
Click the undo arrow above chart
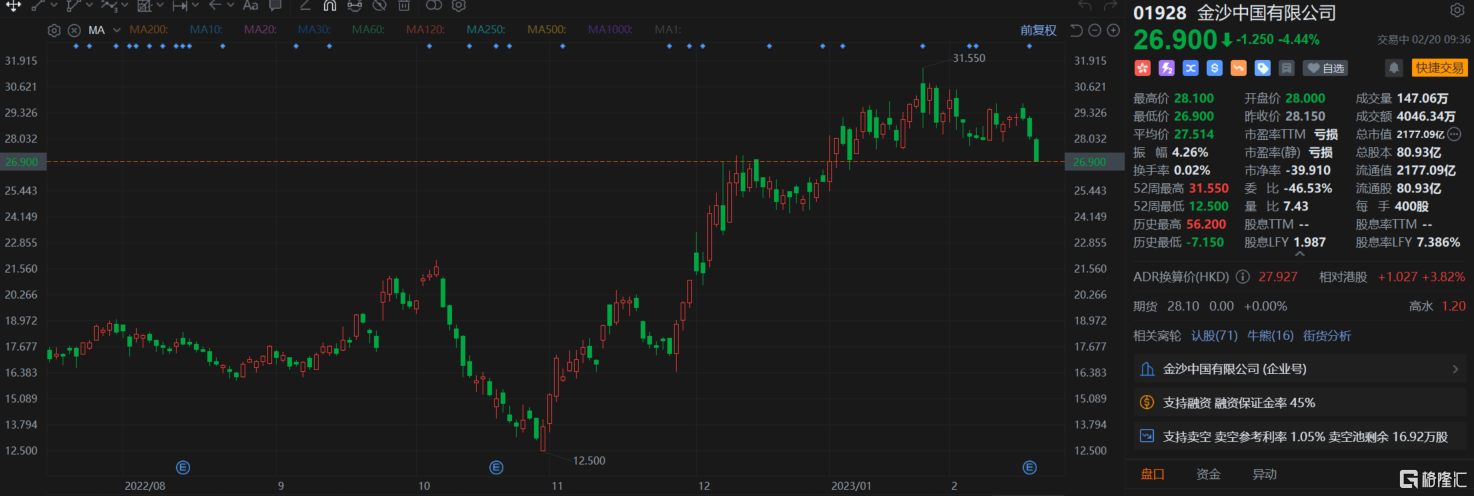click(1085, 6)
